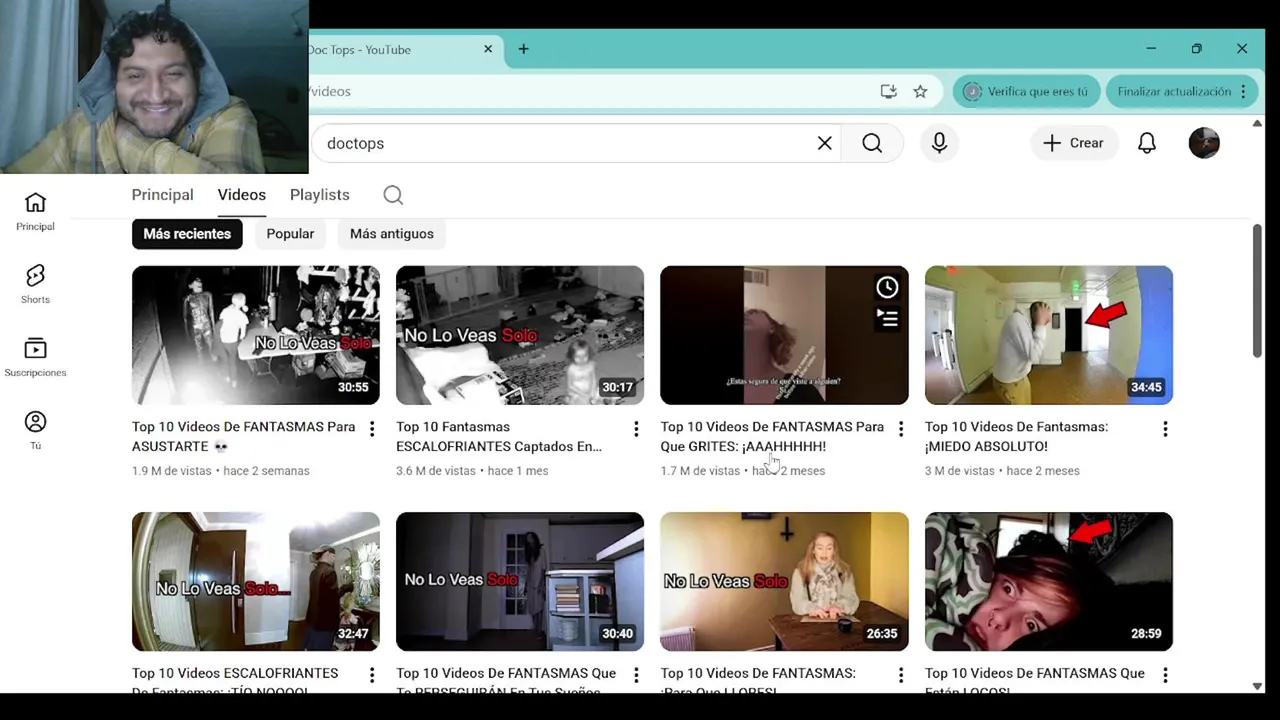Open the account avatar menu

(x=1204, y=143)
